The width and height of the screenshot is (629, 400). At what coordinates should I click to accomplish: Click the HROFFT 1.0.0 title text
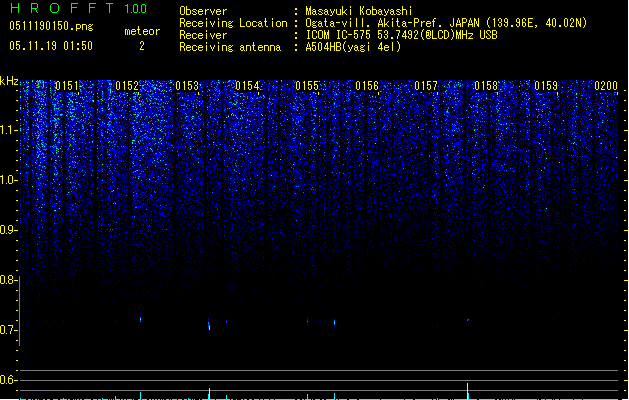(78, 8)
